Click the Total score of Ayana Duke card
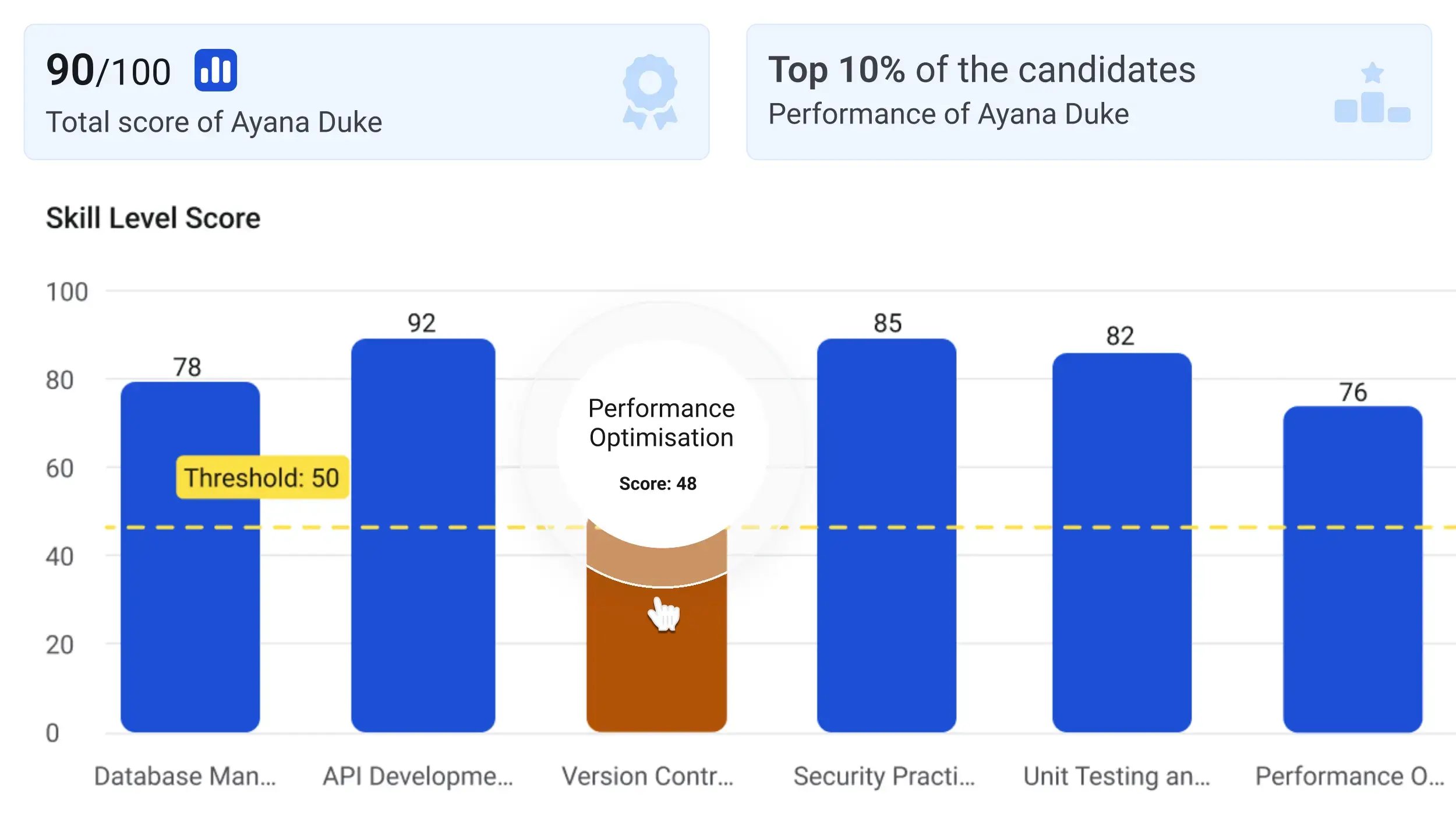The height and width of the screenshot is (821, 1456). tap(366, 92)
